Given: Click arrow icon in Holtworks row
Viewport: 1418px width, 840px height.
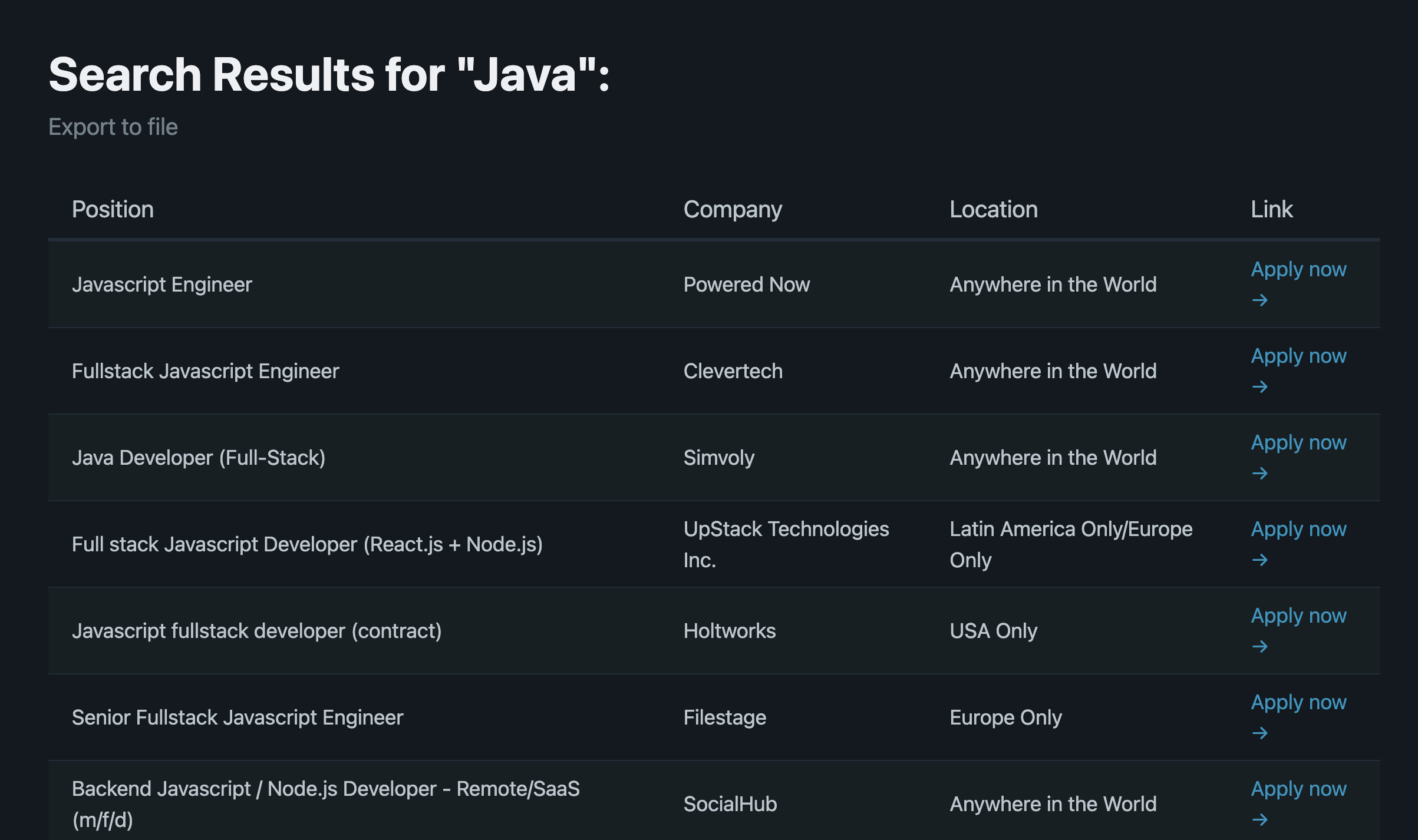Looking at the screenshot, I should coord(1259,647).
